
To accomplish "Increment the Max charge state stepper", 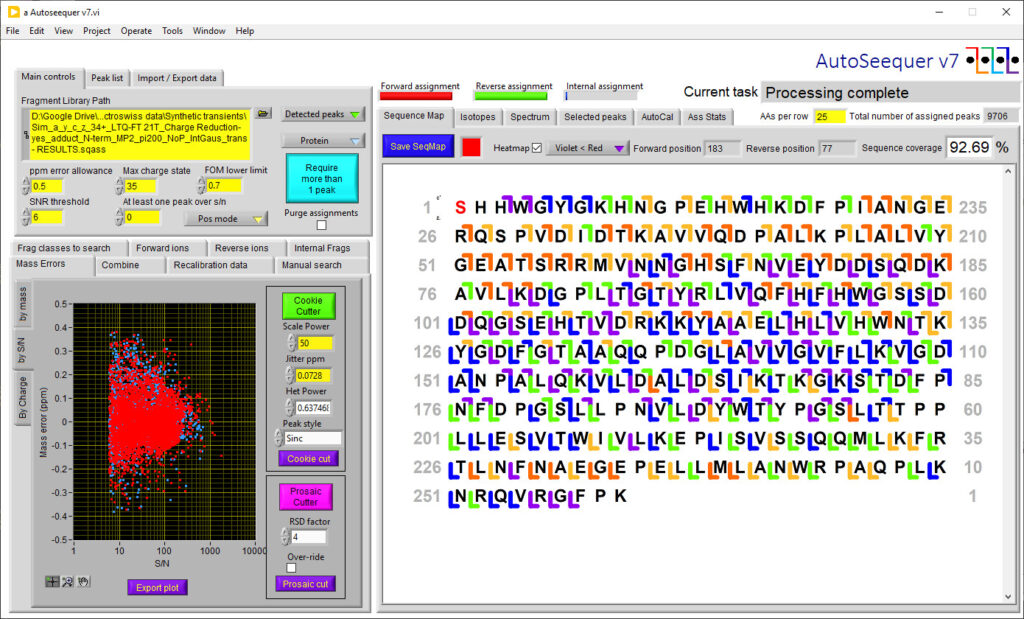I will click(x=120, y=182).
